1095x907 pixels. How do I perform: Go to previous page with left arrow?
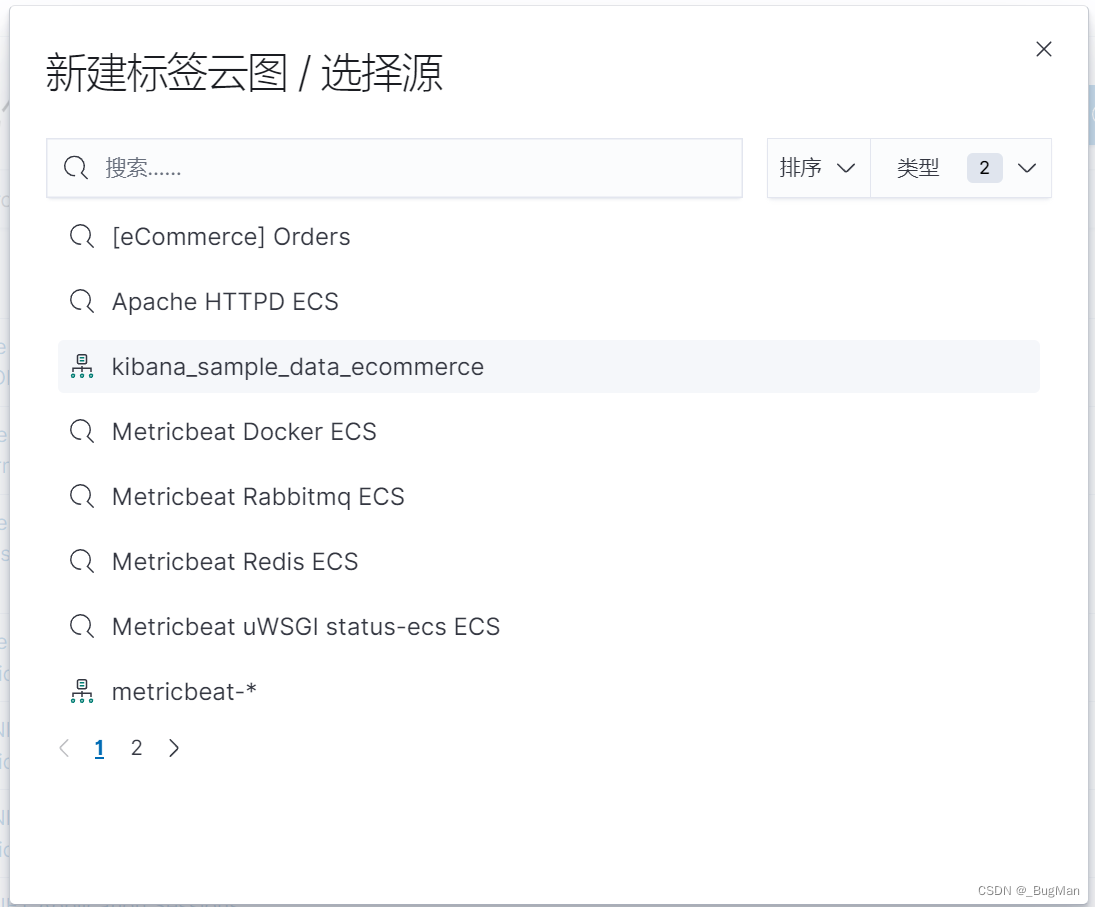(x=64, y=748)
